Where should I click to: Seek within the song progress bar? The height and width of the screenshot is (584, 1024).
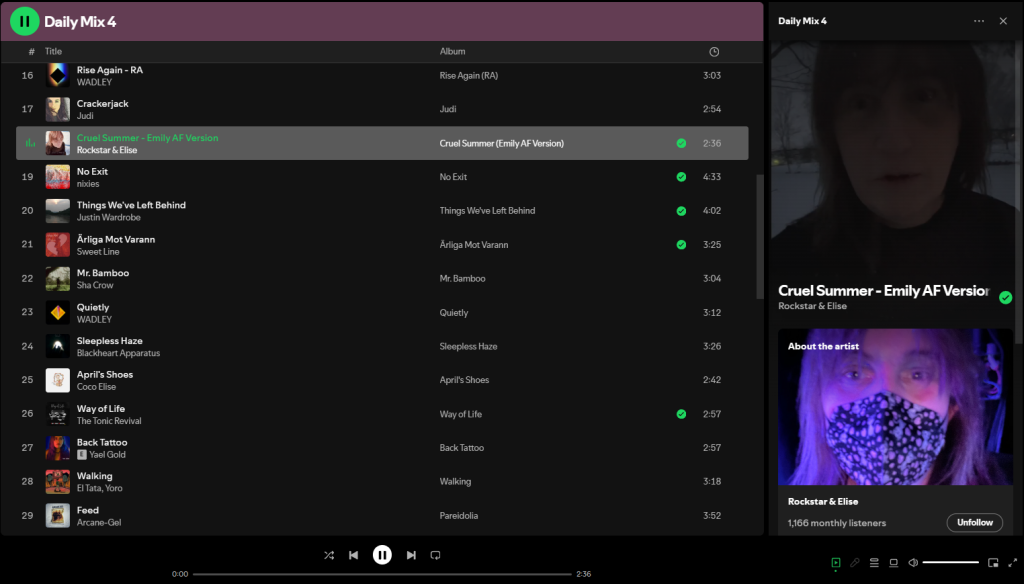tap(382, 574)
